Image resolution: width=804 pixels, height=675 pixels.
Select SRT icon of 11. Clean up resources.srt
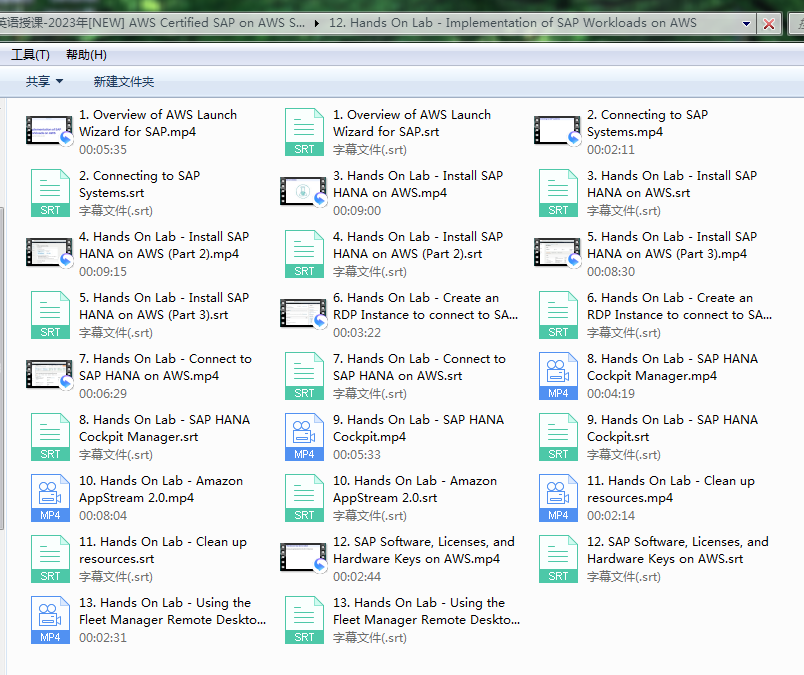point(50,559)
